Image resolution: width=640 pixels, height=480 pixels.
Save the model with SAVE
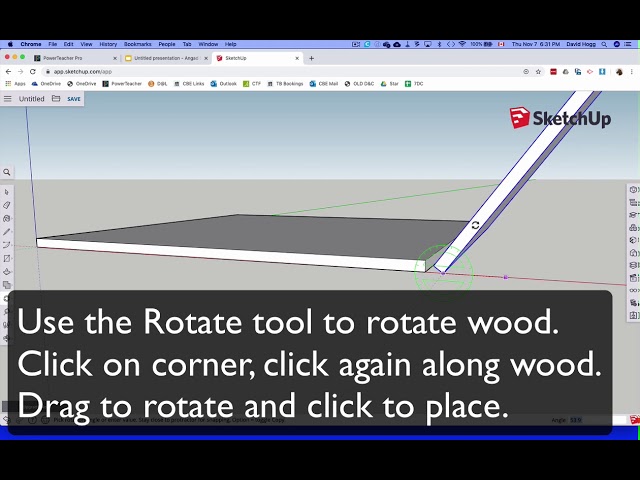coord(74,99)
